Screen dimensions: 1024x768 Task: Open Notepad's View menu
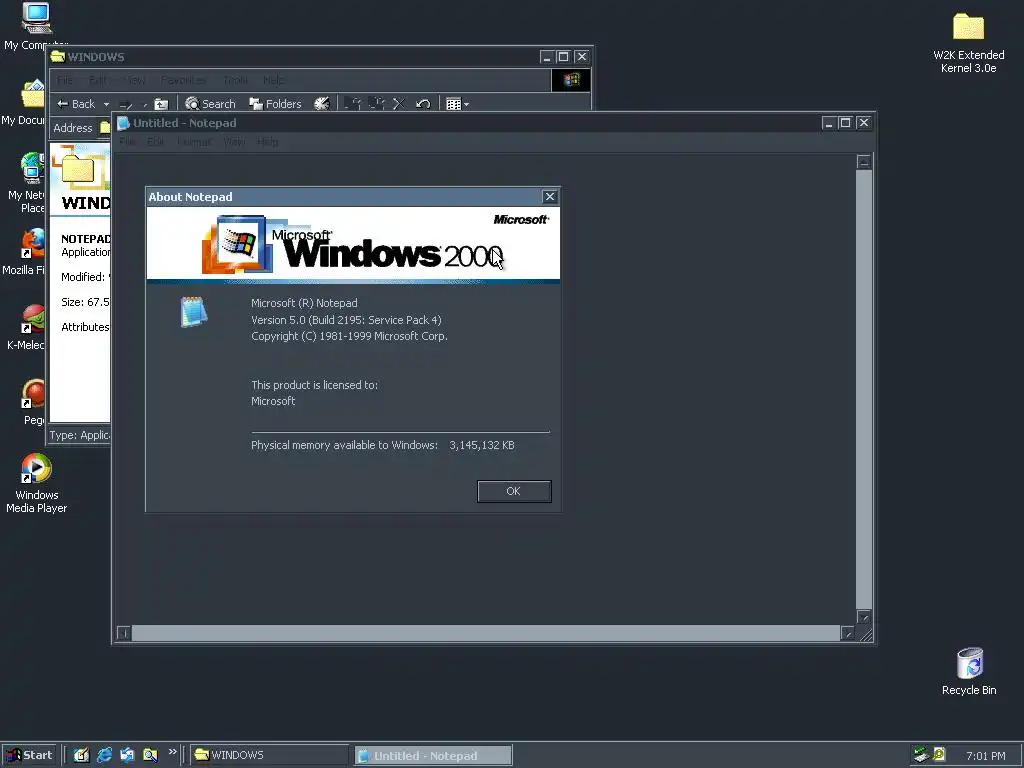click(x=234, y=142)
